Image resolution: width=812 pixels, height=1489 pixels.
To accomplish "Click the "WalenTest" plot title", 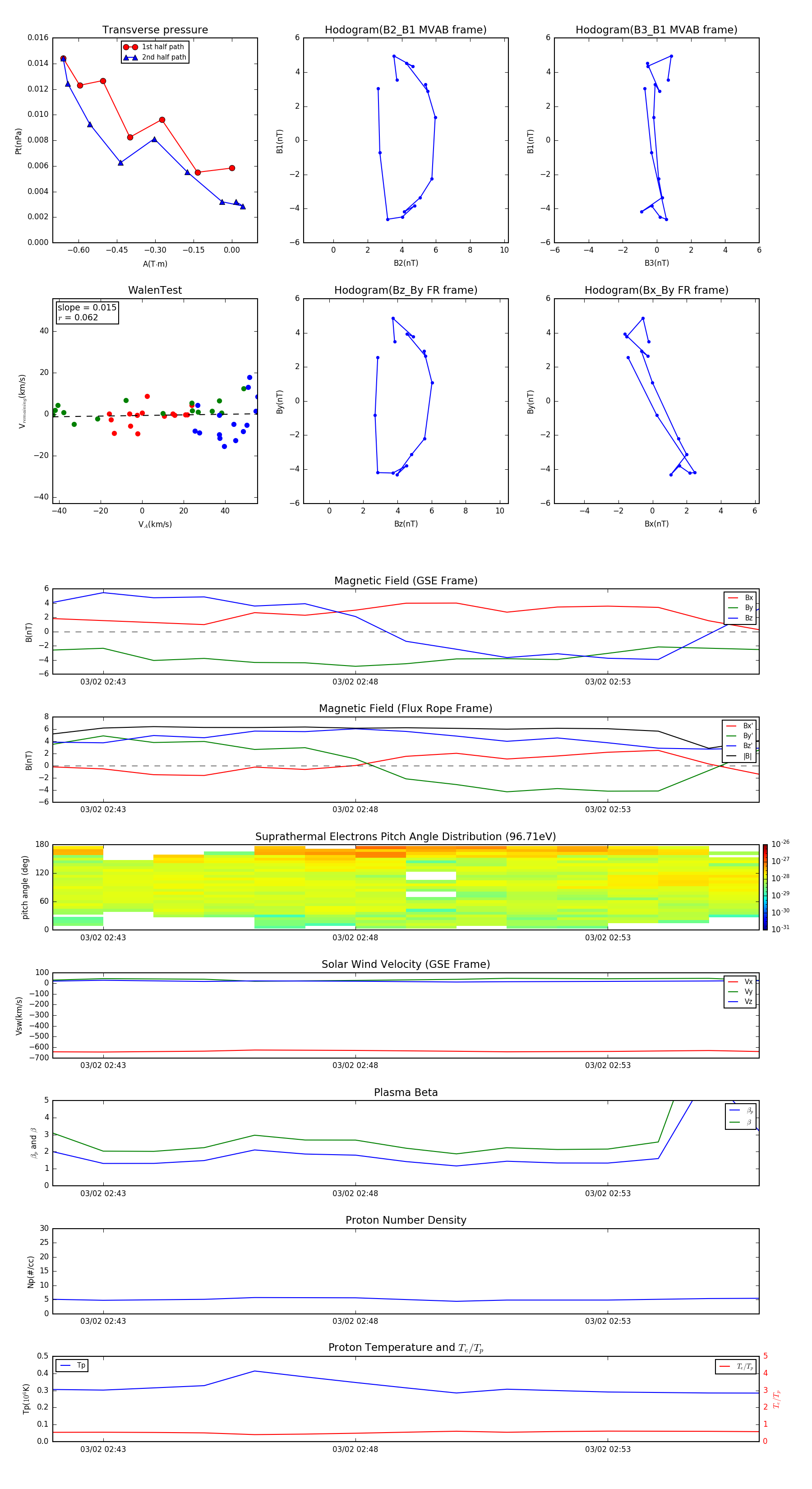I will pos(155,290).
